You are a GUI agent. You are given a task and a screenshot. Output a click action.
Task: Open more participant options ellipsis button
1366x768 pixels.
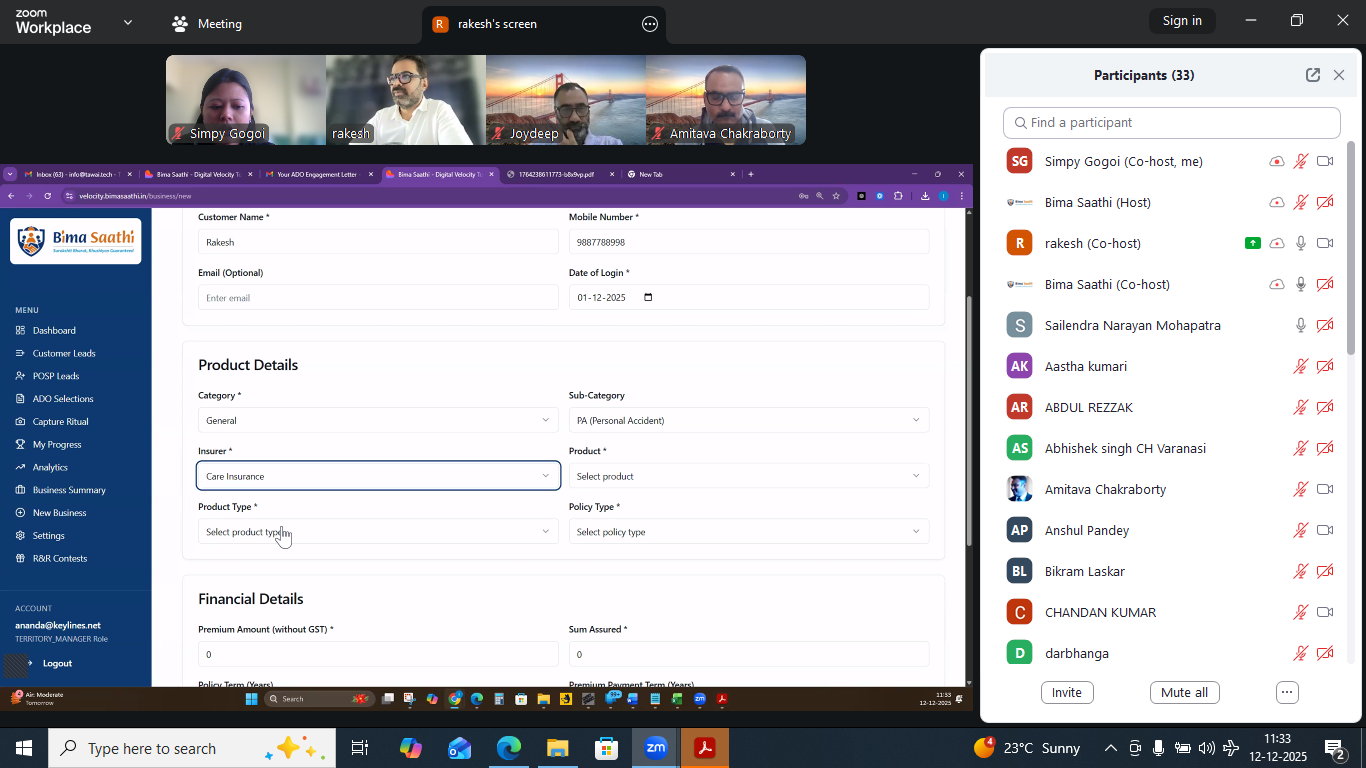pos(1287,692)
